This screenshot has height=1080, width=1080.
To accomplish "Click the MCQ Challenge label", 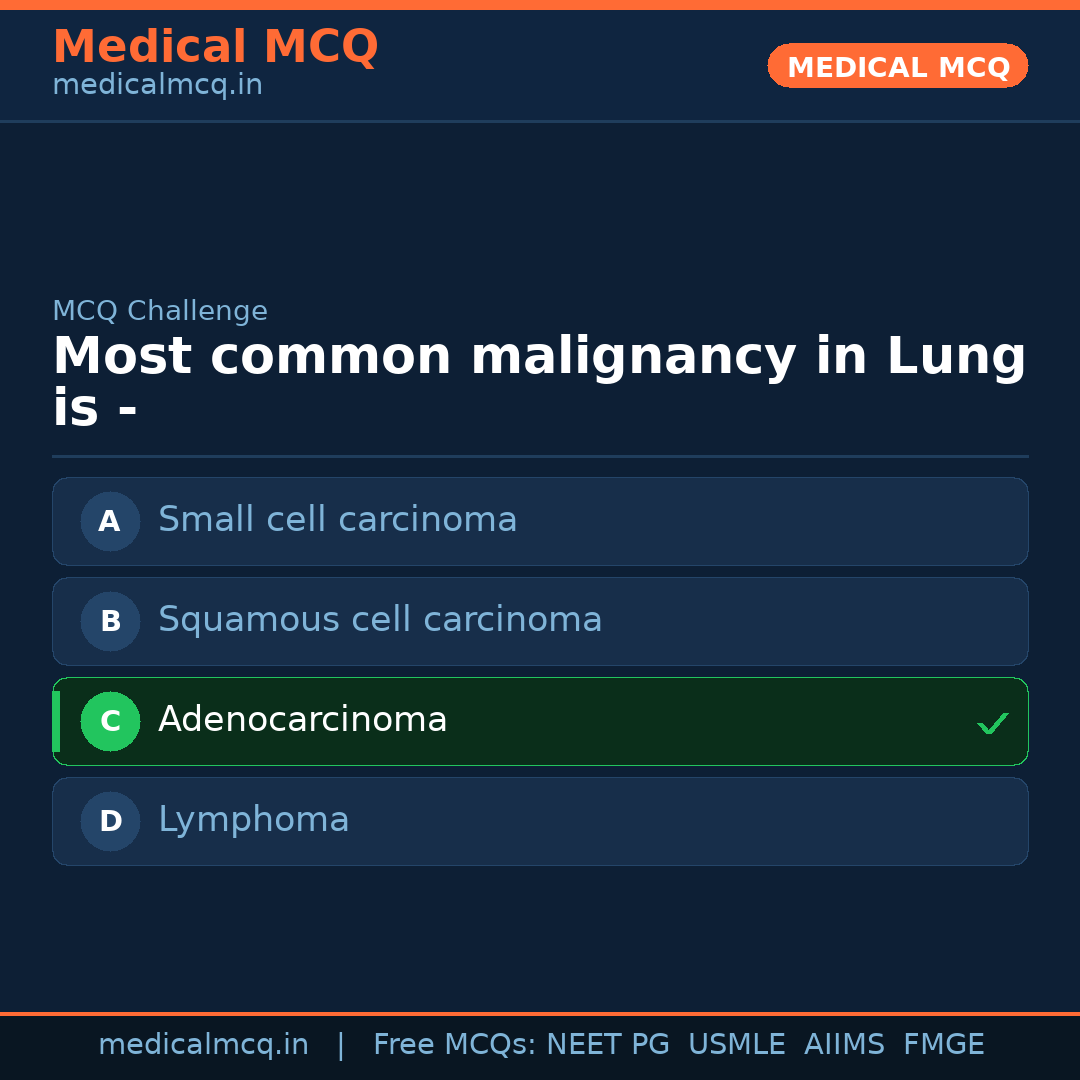I will tap(160, 312).
